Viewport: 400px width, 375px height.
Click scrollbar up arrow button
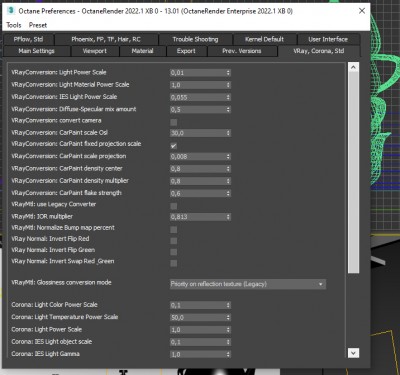(353, 67)
